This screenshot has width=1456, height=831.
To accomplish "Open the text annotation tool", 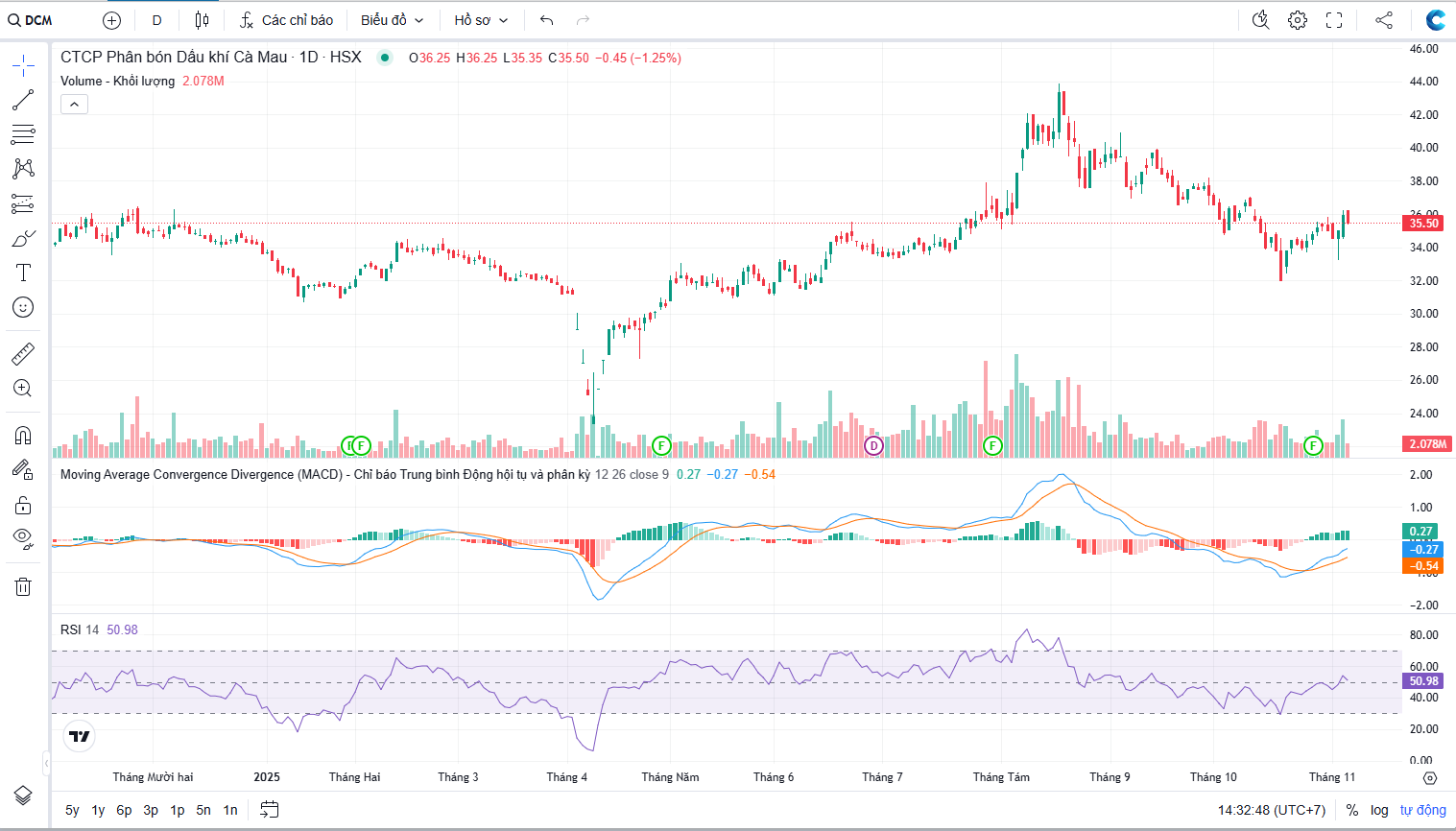I will tap(23, 273).
